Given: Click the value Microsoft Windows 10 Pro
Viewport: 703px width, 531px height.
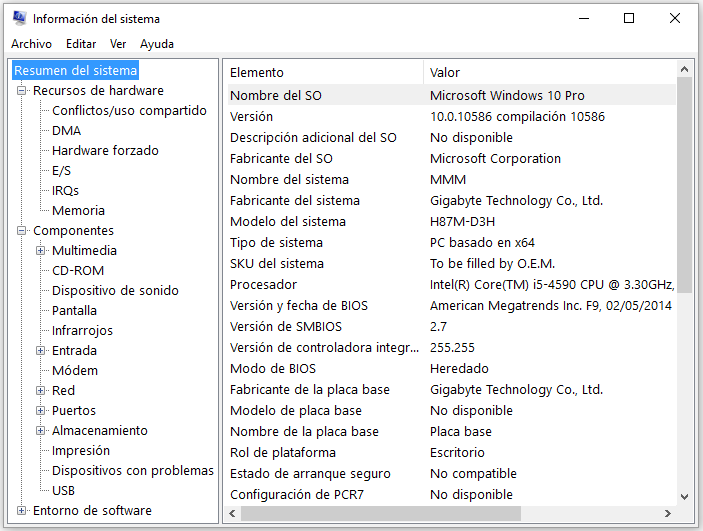Looking at the screenshot, I should tap(507, 96).
